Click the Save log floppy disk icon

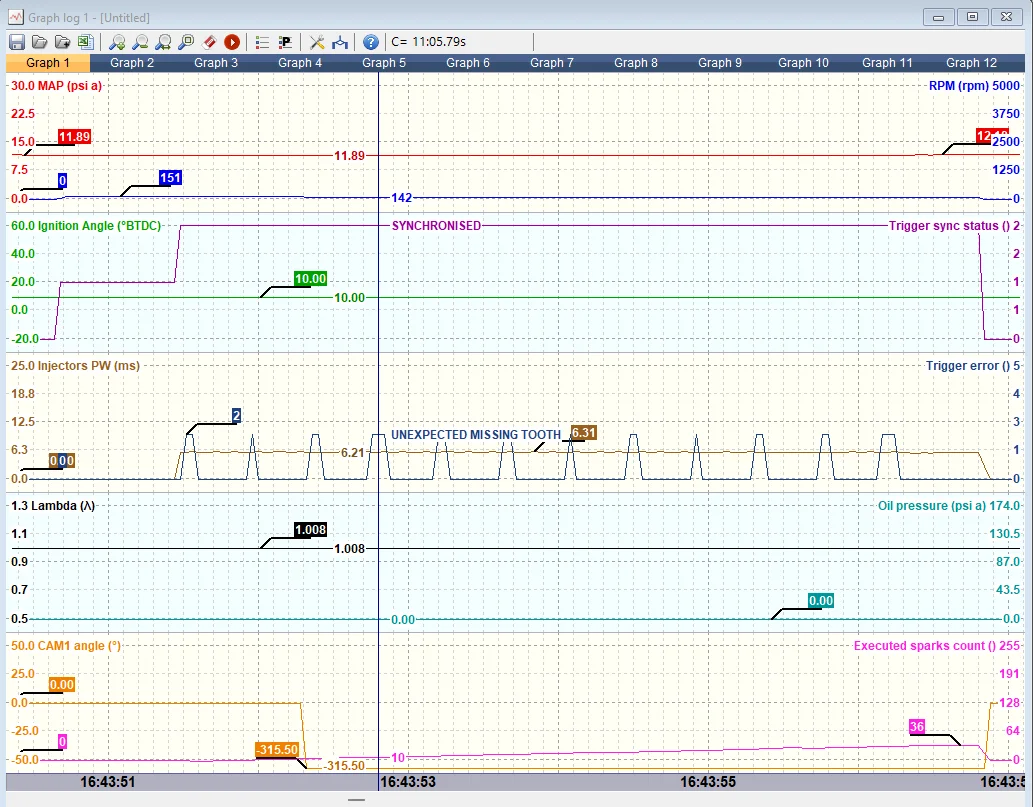16,42
